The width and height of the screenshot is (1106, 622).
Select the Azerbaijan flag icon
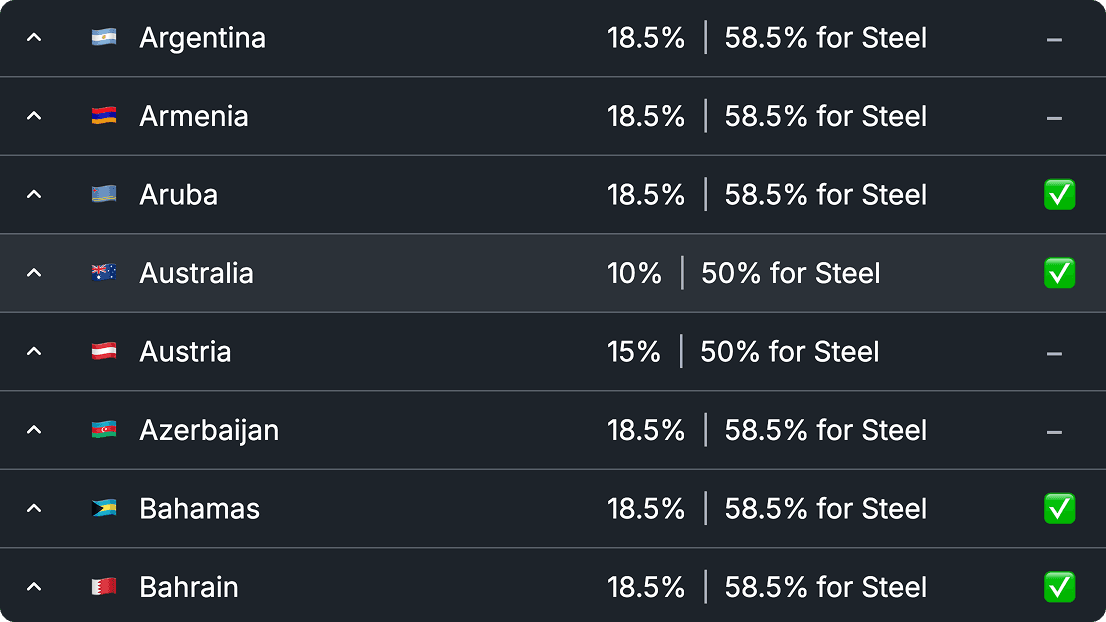click(104, 430)
